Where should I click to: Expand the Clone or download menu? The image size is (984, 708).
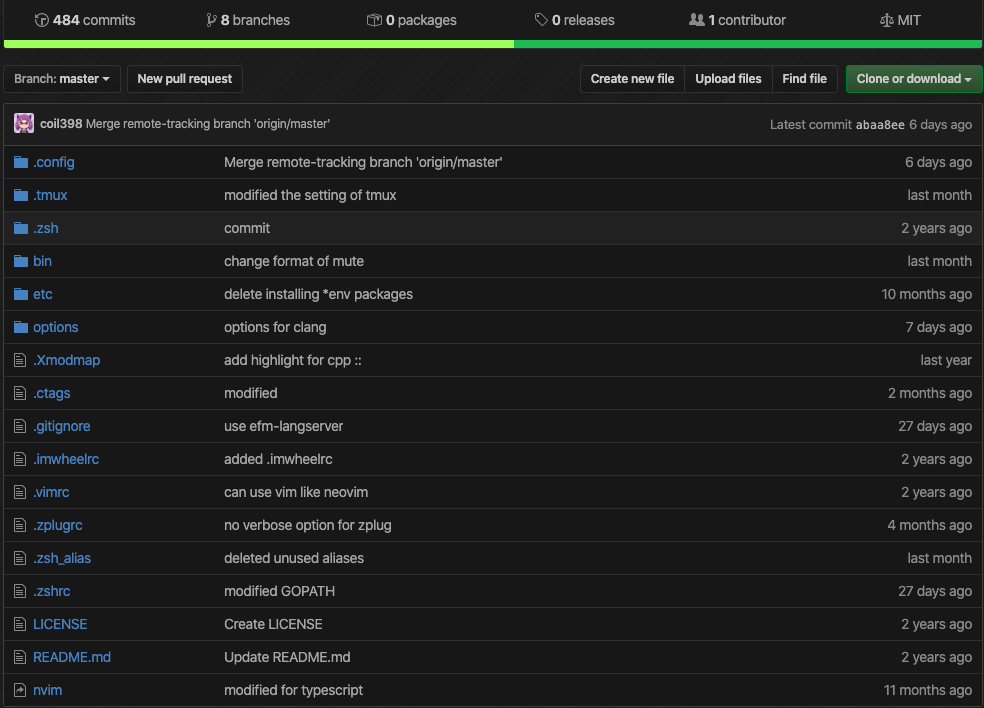pos(914,79)
